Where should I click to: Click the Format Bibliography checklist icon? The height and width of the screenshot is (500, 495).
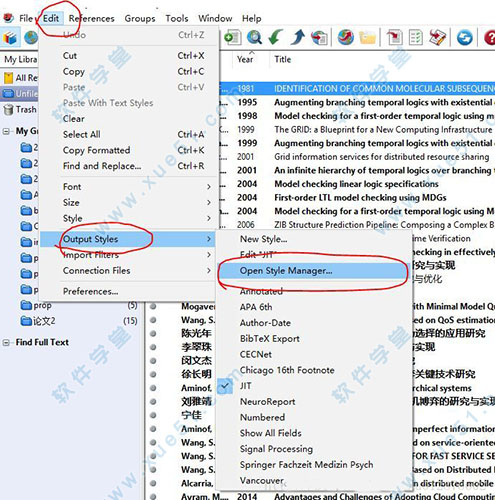click(x=416, y=37)
